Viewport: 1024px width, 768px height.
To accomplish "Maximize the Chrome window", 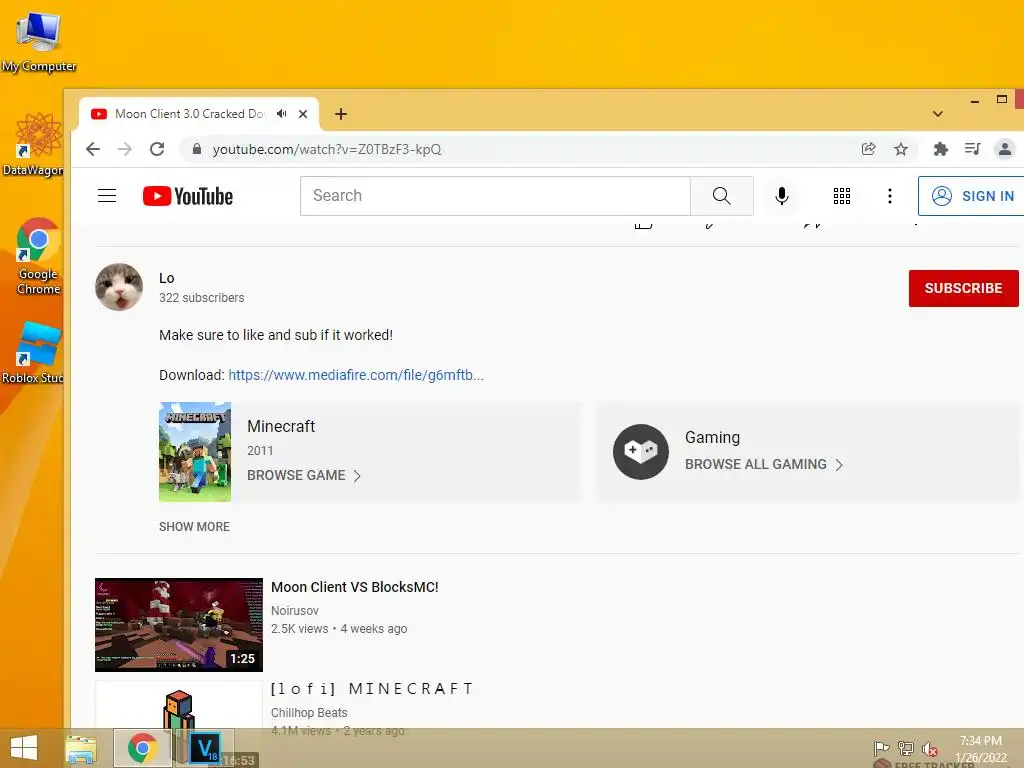I will [x=1002, y=99].
